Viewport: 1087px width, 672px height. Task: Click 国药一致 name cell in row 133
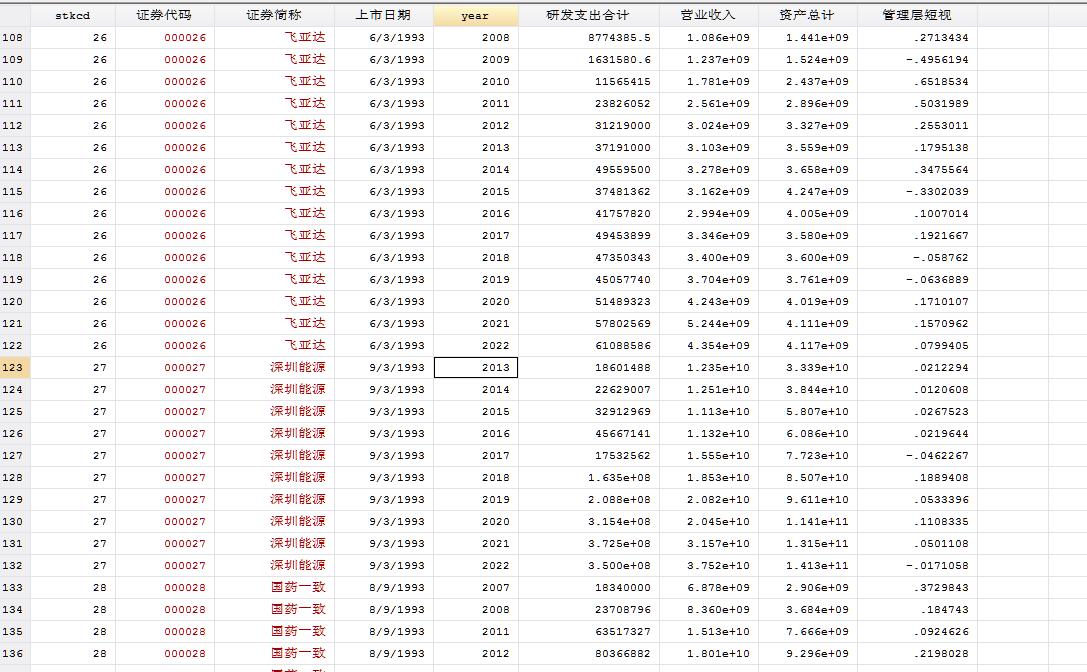275,587
